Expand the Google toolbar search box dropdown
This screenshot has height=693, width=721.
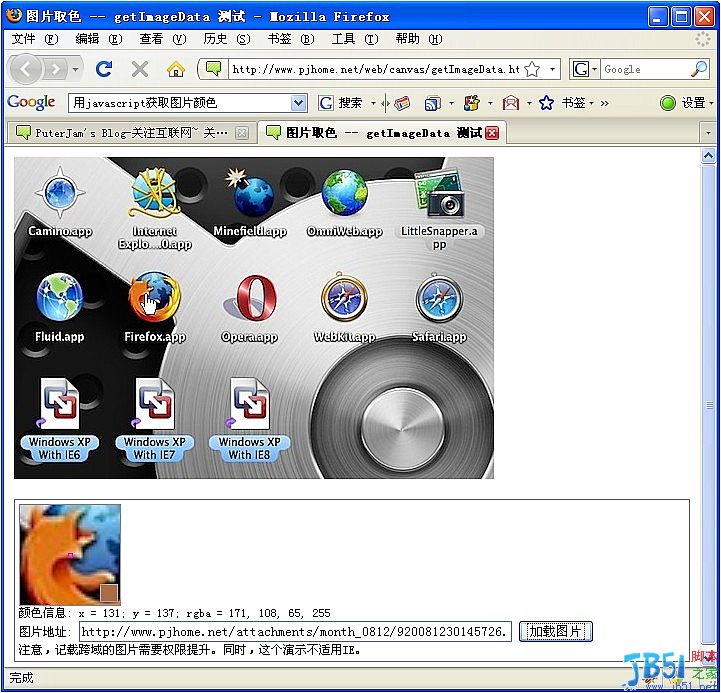pyautogui.click(x=298, y=103)
